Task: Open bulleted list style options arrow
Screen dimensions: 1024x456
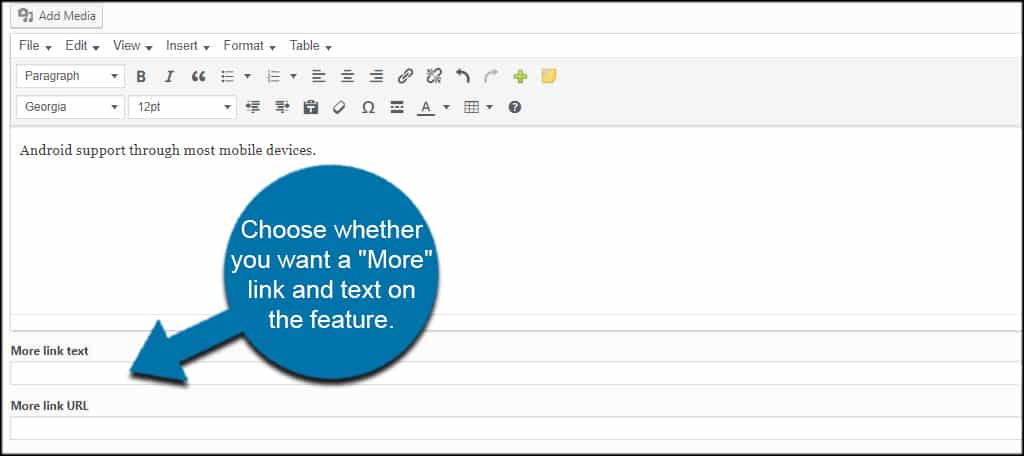Action: 248,76
